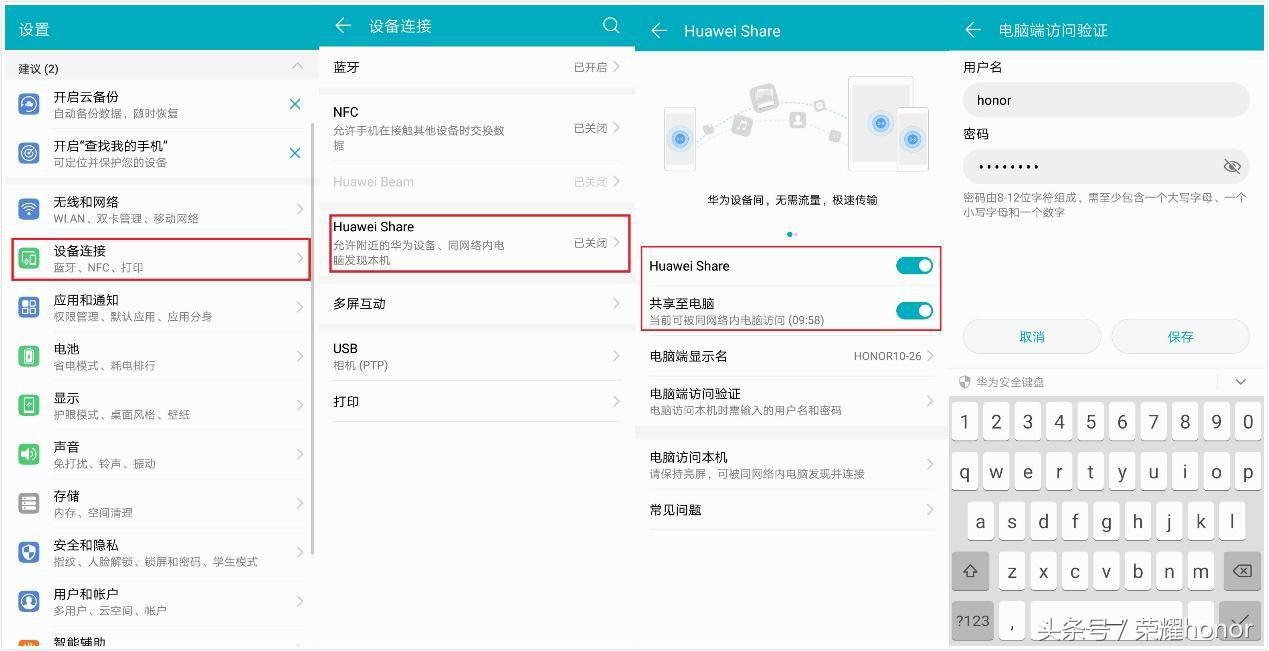Tap the 取消 cancel button

pyautogui.click(x=1031, y=336)
